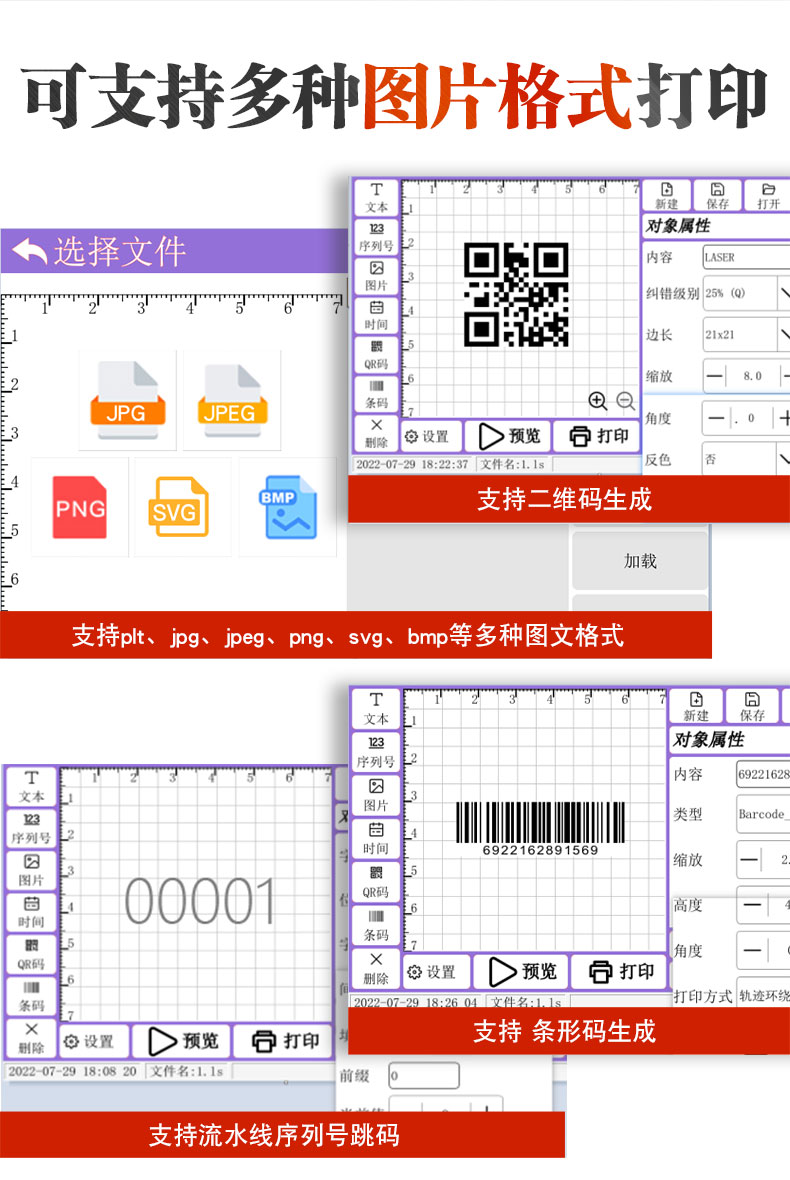Edit the 内容 field containing LASER
The image size is (790, 1180).
746,257
